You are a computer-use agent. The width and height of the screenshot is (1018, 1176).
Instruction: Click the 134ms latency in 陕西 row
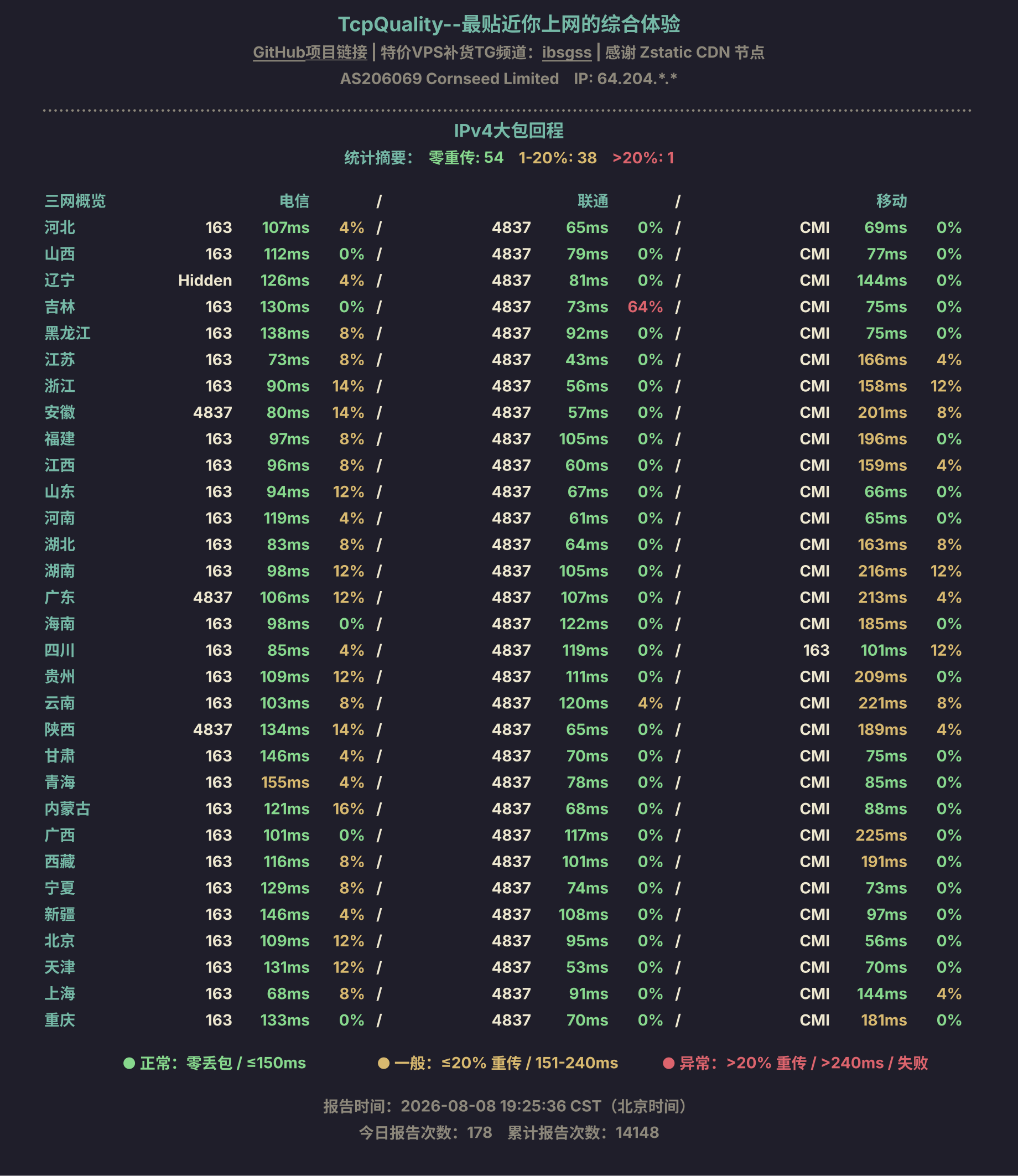coord(284,729)
